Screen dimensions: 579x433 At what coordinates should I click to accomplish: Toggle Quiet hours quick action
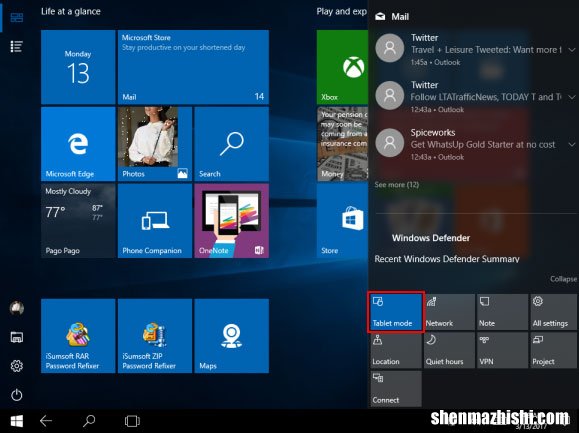coord(449,350)
